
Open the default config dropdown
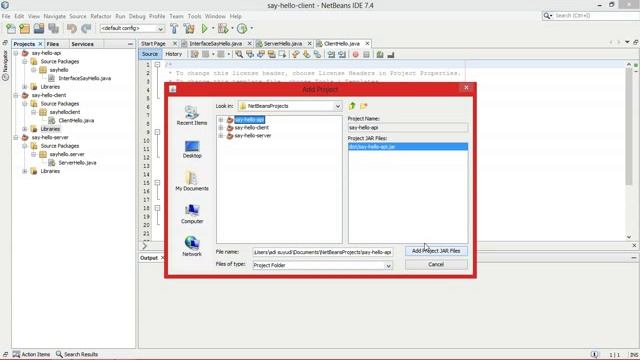click(x=160, y=29)
